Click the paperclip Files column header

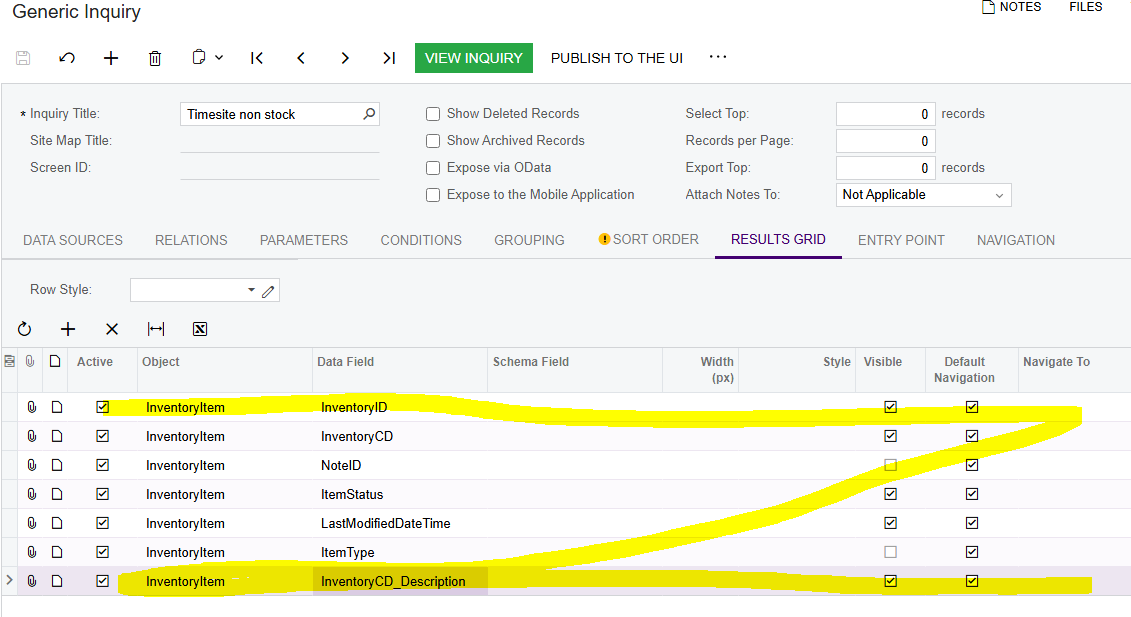(x=30, y=361)
